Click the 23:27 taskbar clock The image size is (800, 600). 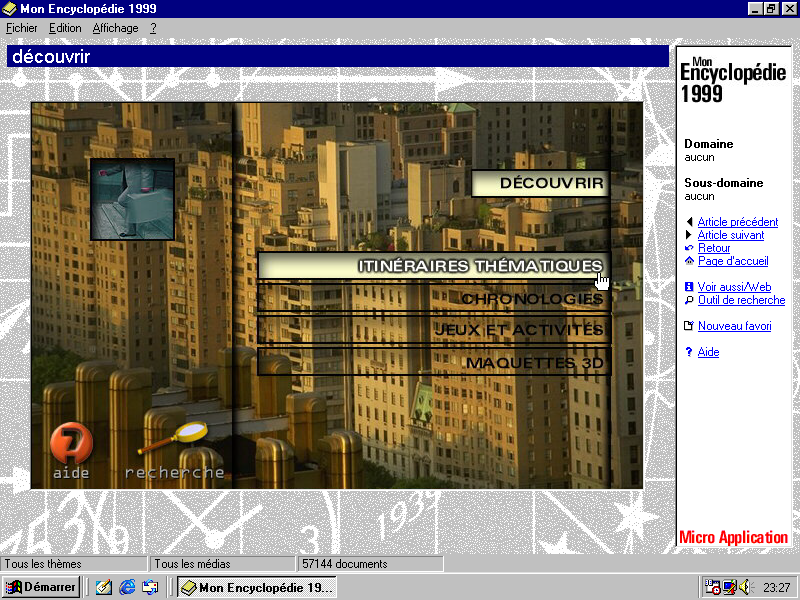(777, 588)
